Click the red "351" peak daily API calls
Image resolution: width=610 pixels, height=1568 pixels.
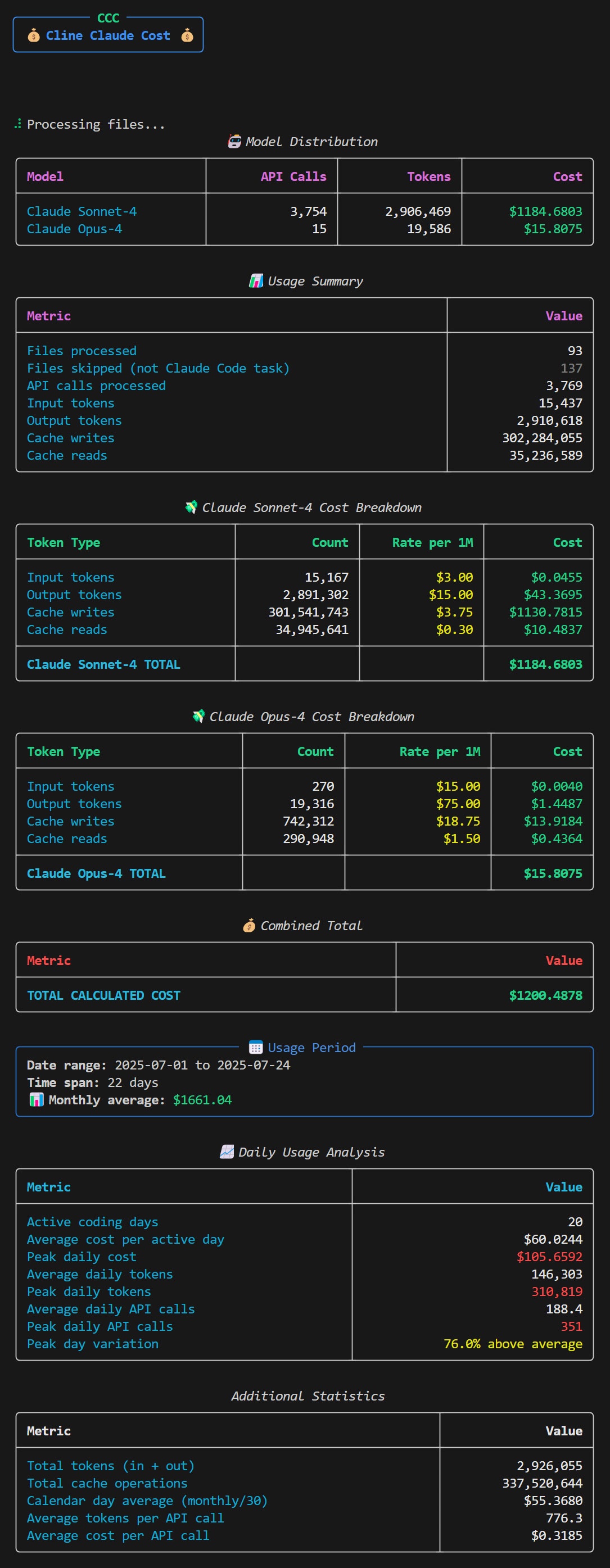pos(571,1326)
